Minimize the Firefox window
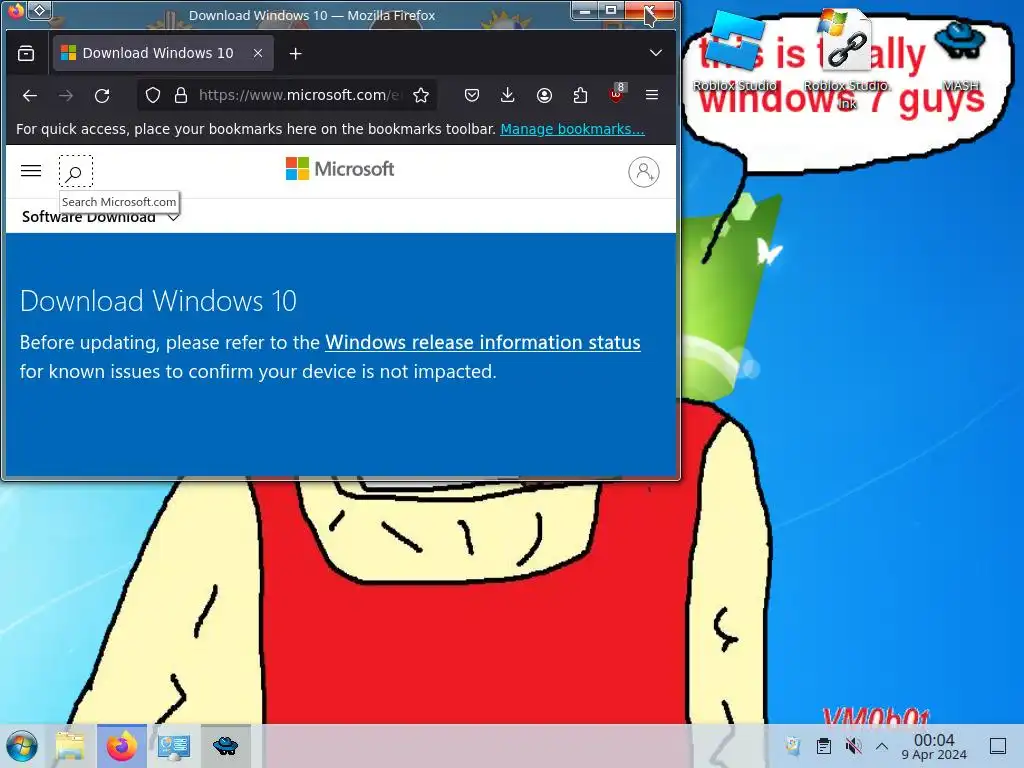The height and width of the screenshot is (768, 1024). click(x=585, y=10)
